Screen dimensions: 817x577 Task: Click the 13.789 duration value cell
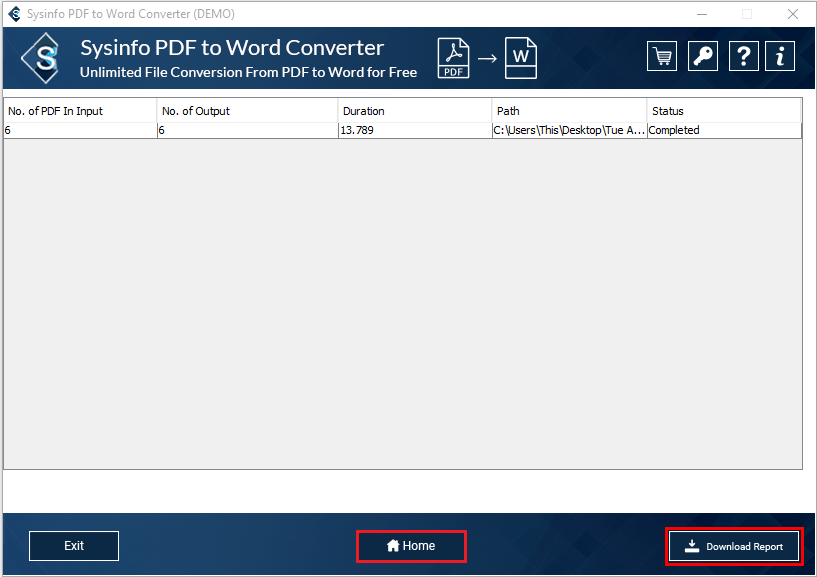point(414,130)
